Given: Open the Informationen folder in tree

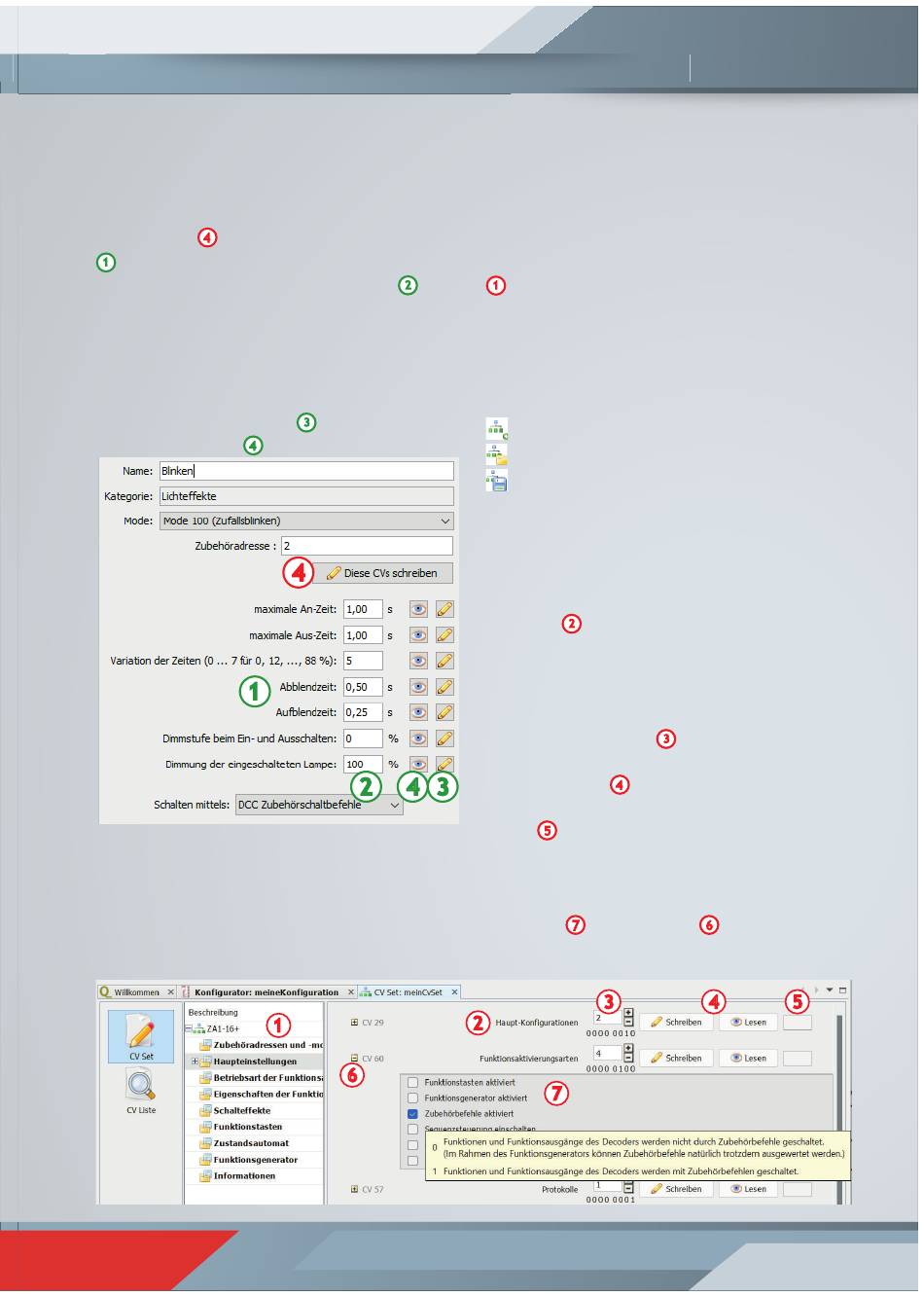Looking at the screenshot, I should pyautogui.click(x=237, y=1176).
